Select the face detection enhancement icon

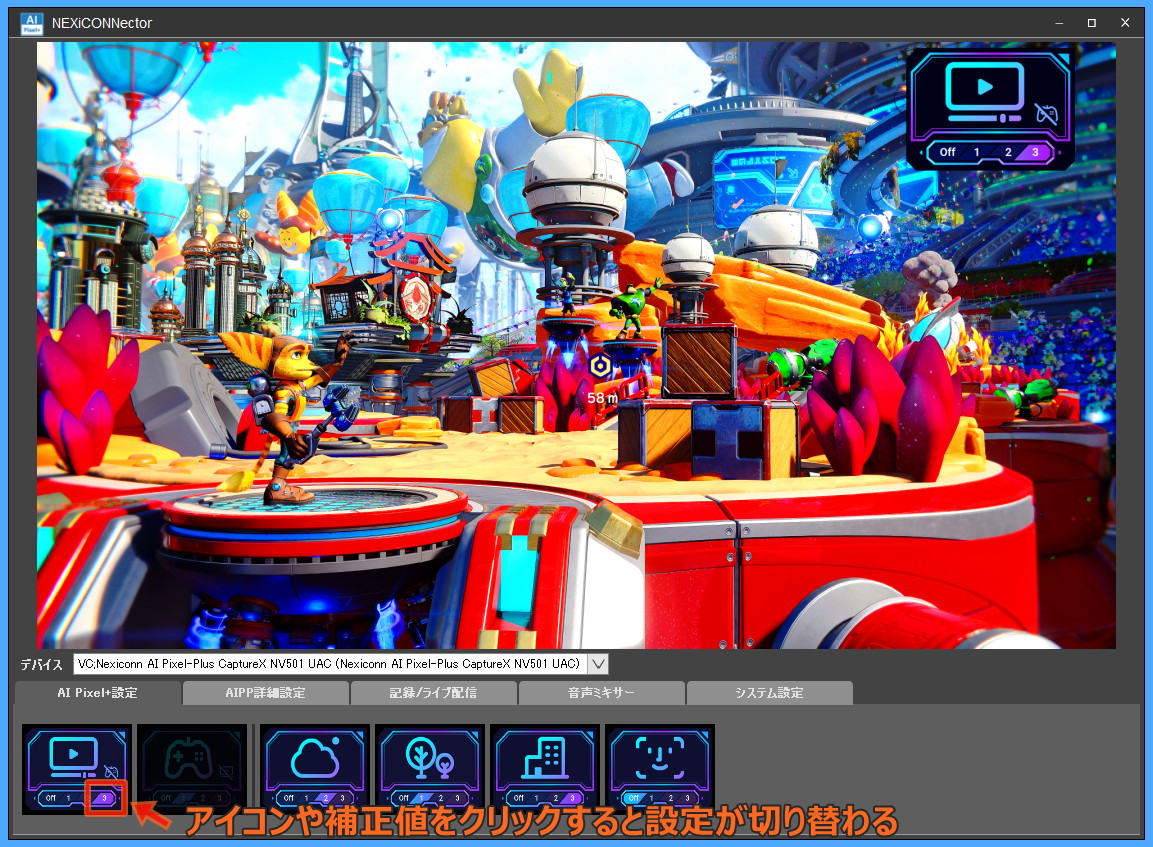click(660, 757)
